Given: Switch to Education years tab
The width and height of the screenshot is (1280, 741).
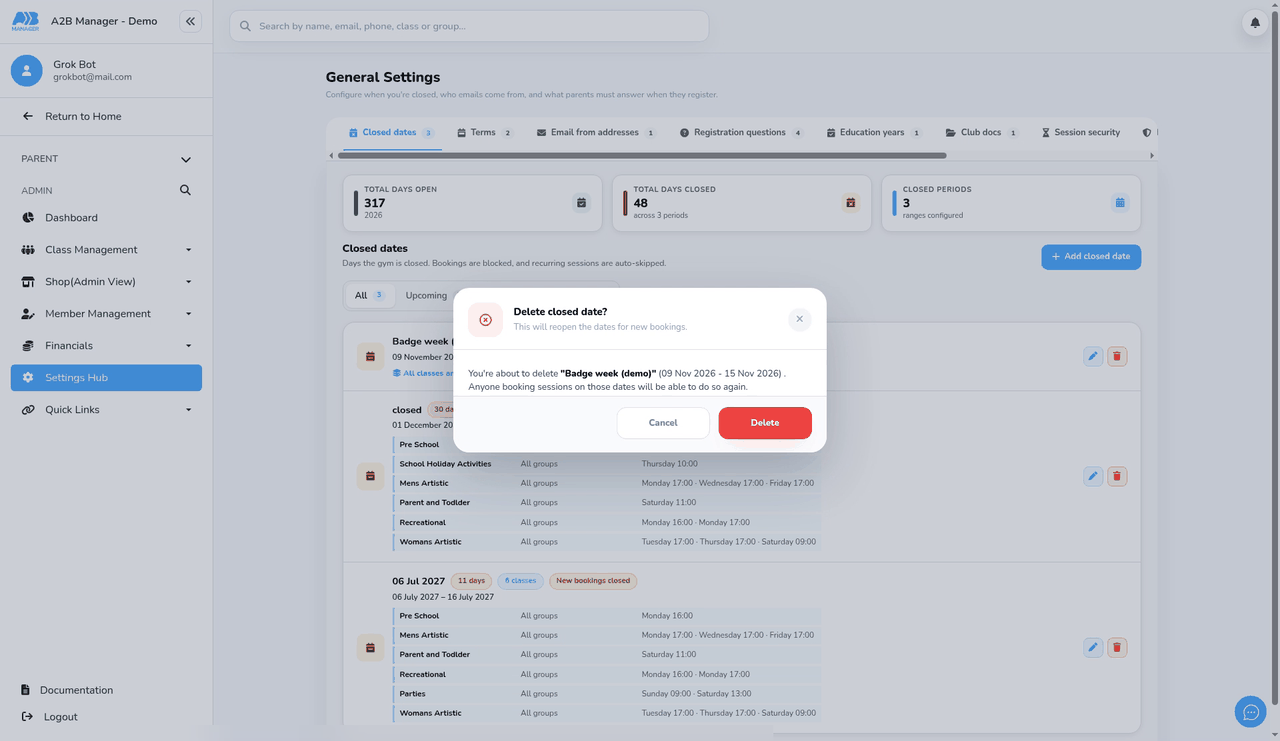Looking at the screenshot, I should click(x=874, y=132).
